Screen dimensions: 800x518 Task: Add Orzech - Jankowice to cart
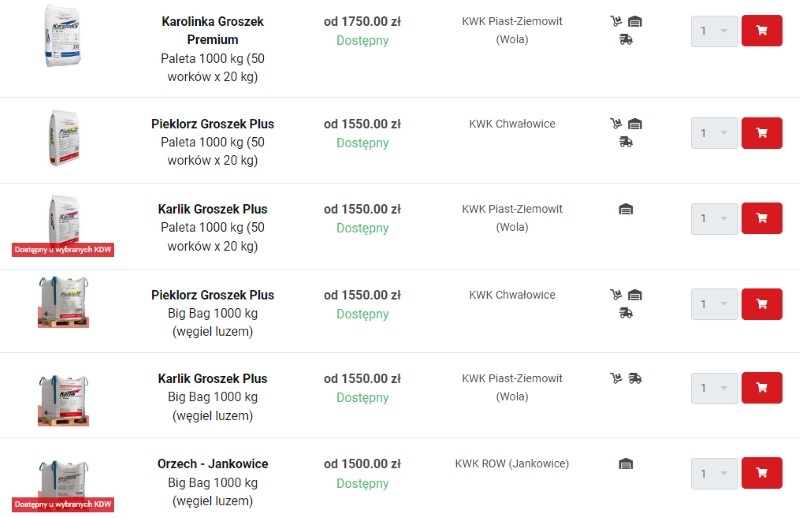pyautogui.click(x=761, y=473)
